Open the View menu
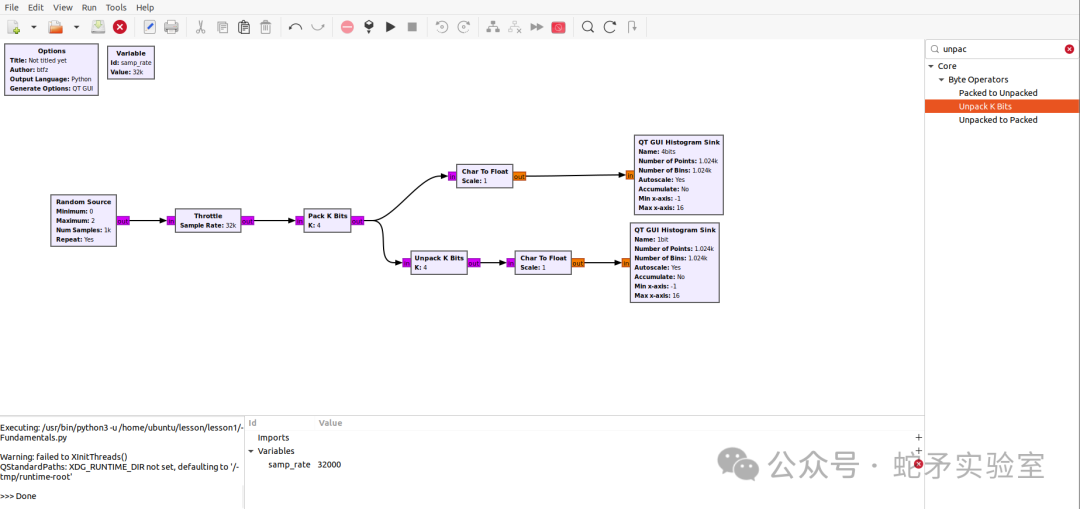Viewport: 1080px width, 509px height. 63,7
